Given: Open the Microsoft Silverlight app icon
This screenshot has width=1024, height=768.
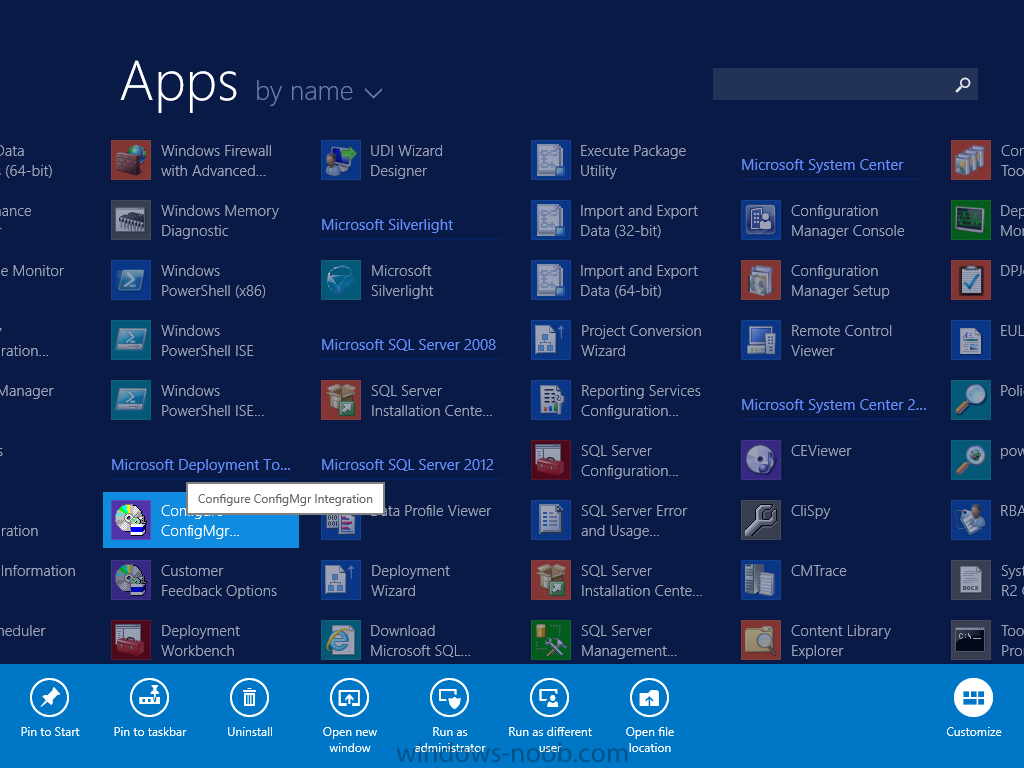Looking at the screenshot, I should tap(341, 280).
